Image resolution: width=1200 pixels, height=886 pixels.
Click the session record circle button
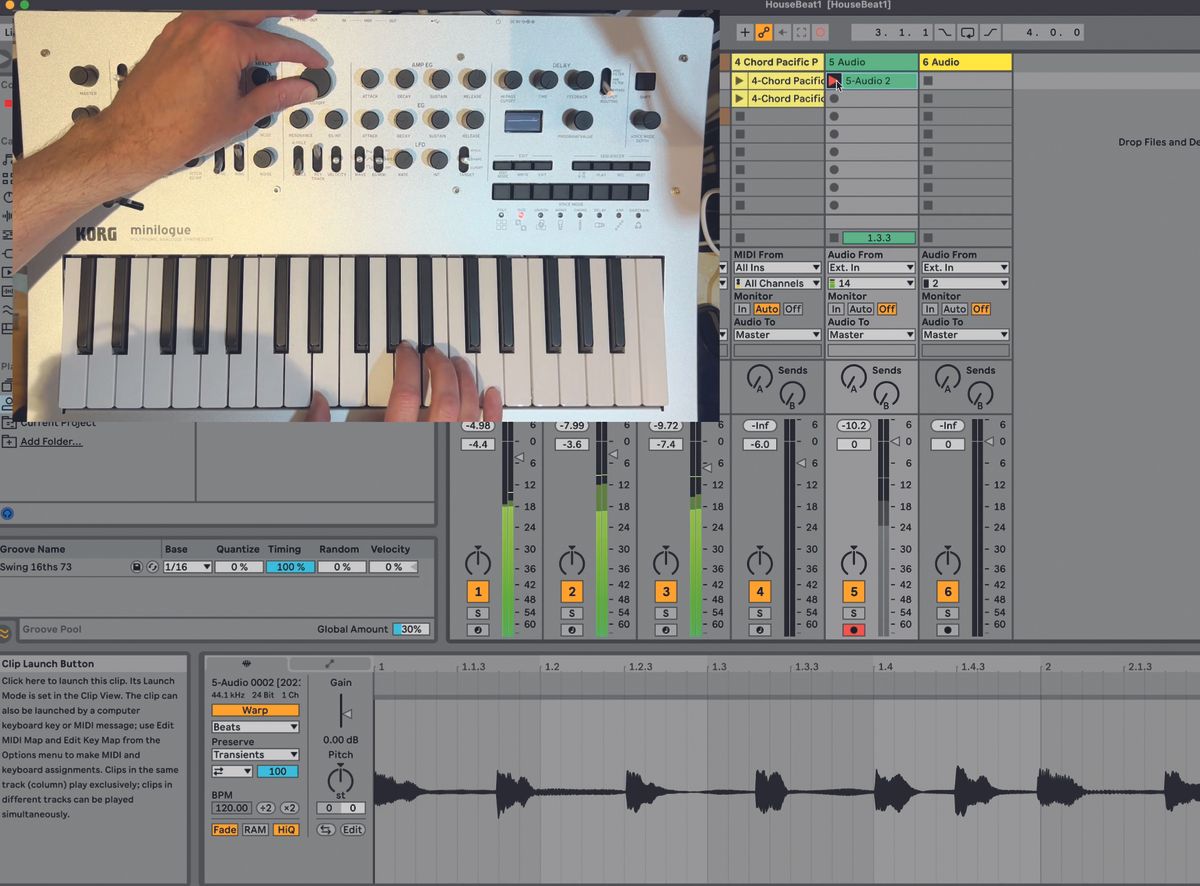[x=820, y=32]
